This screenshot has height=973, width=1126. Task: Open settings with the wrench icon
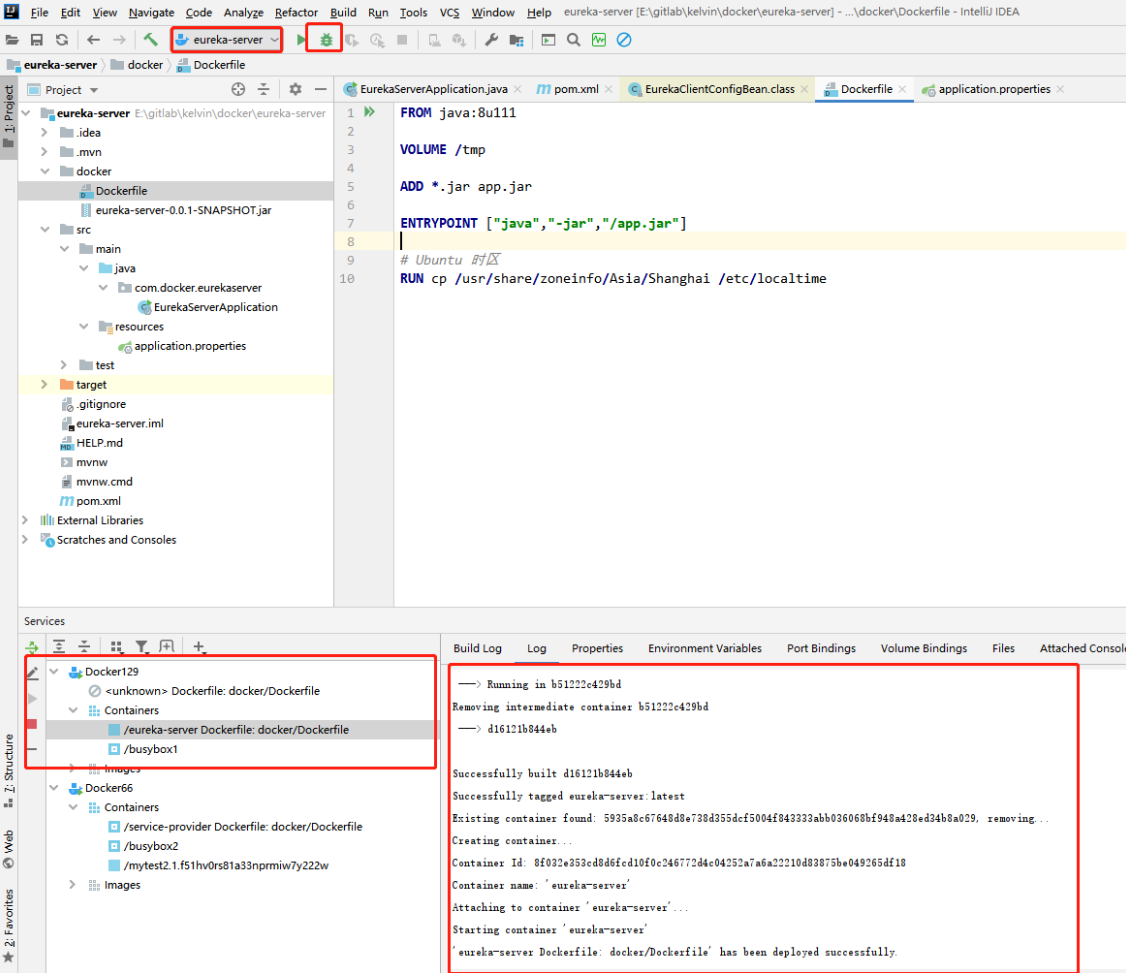491,39
